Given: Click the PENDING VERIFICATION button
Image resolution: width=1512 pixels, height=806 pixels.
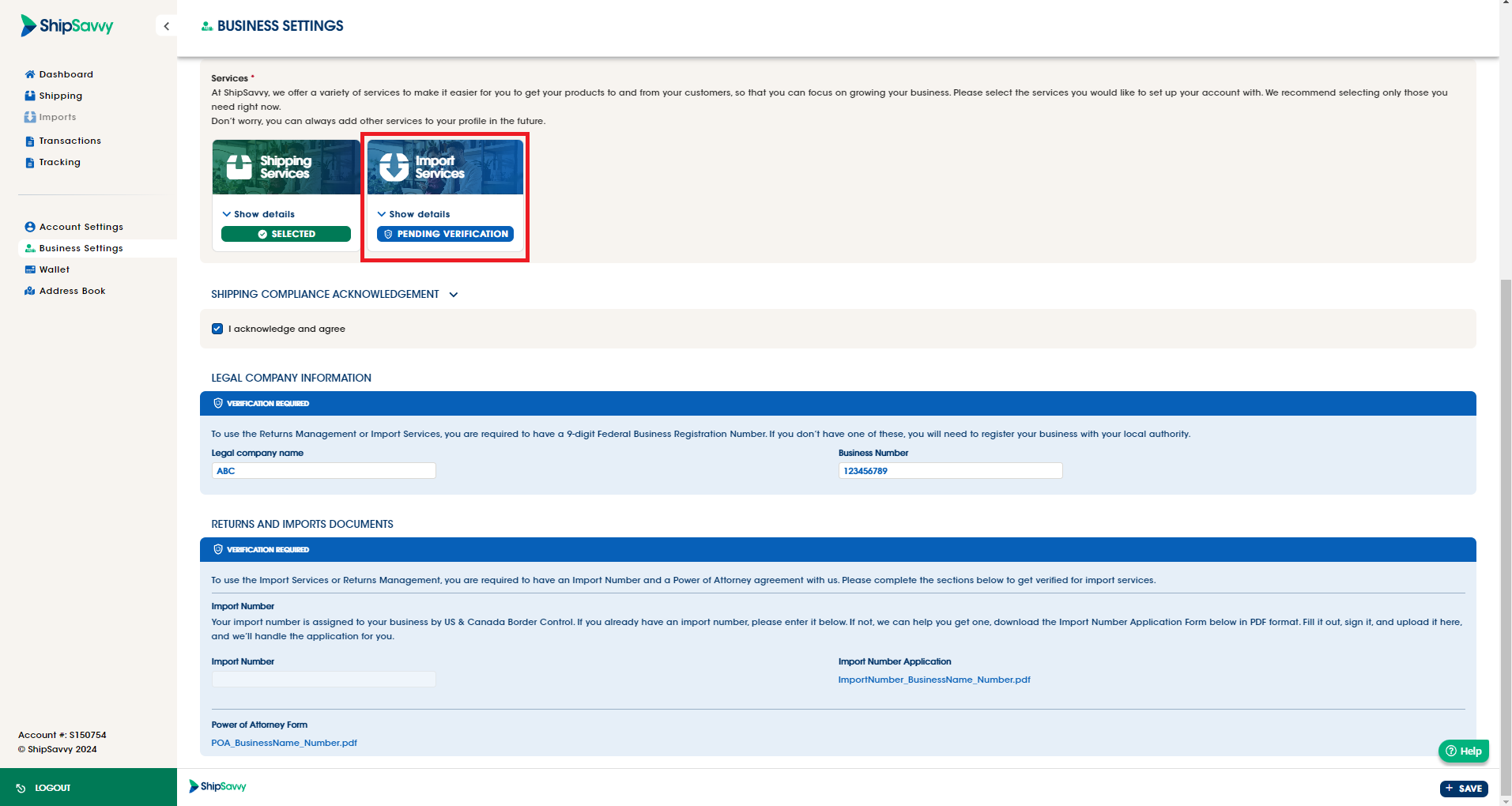Looking at the screenshot, I should tap(445, 234).
